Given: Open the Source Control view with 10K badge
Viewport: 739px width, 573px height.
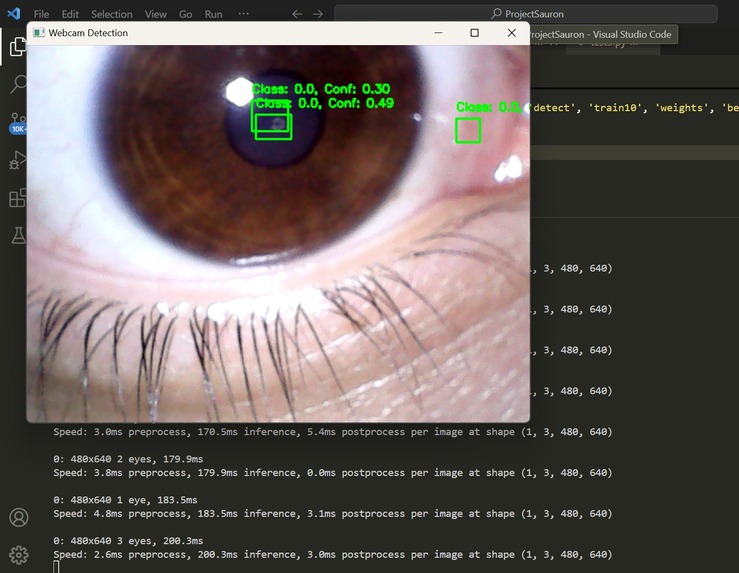Looking at the screenshot, I should click(x=18, y=122).
